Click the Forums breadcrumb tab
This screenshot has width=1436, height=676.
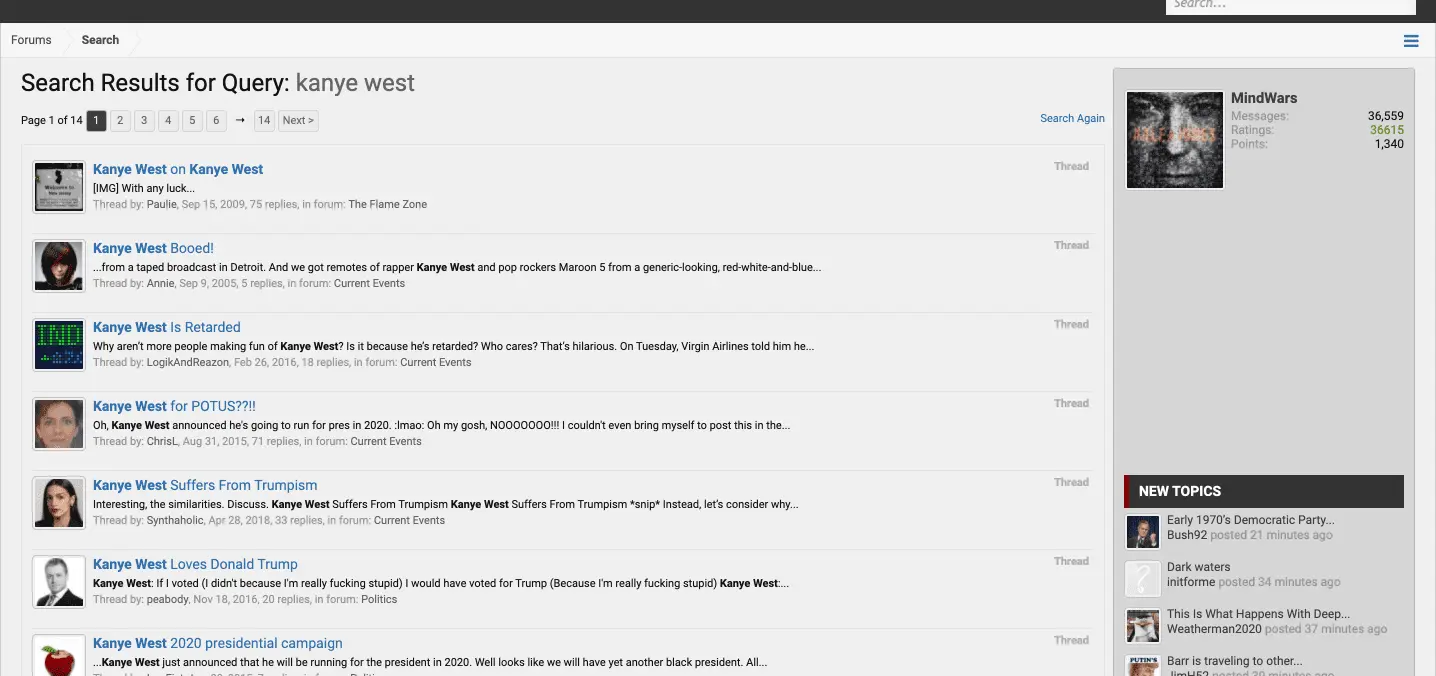click(x=31, y=40)
